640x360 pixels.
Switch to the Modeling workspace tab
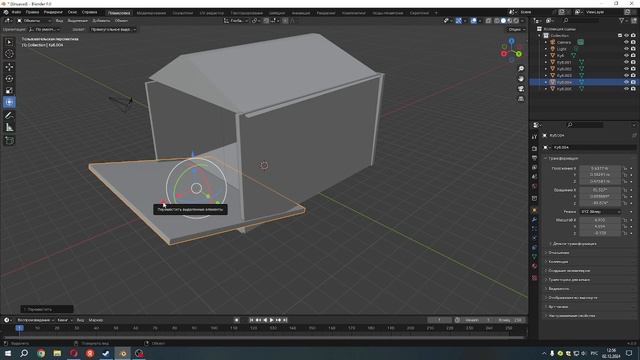click(x=151, y=13)
